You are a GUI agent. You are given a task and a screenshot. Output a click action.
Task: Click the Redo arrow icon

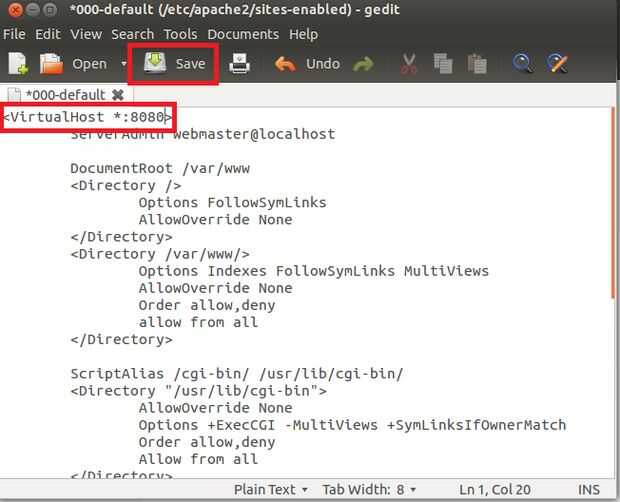[x=363, y=64]
